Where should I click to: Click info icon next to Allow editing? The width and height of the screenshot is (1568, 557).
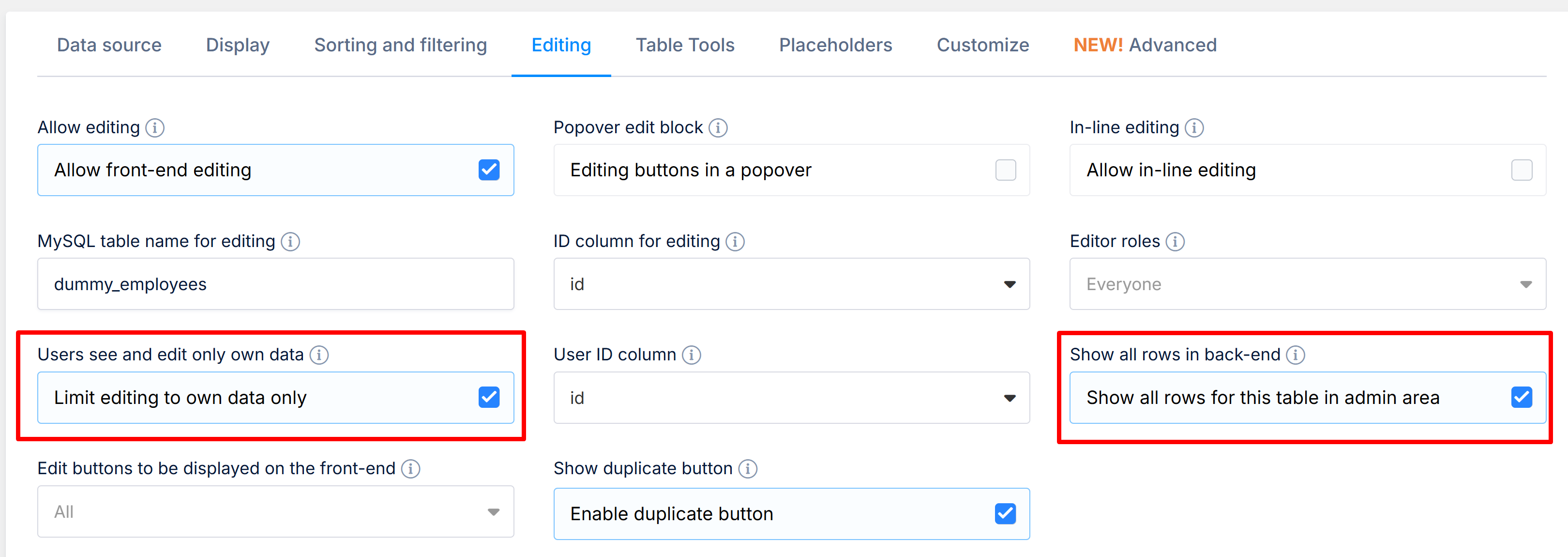(x=155, y=128)
